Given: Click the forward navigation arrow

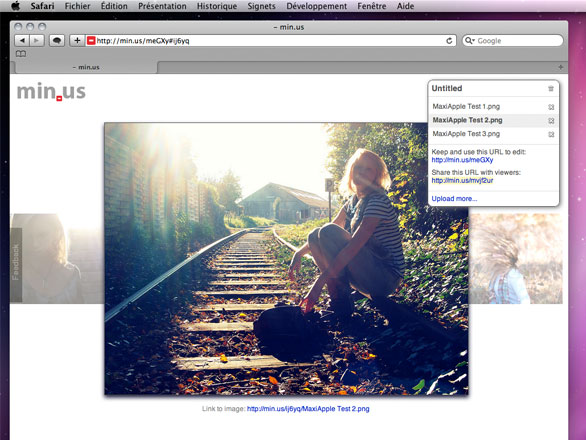Looking at the screenshot, I should 37,40.
